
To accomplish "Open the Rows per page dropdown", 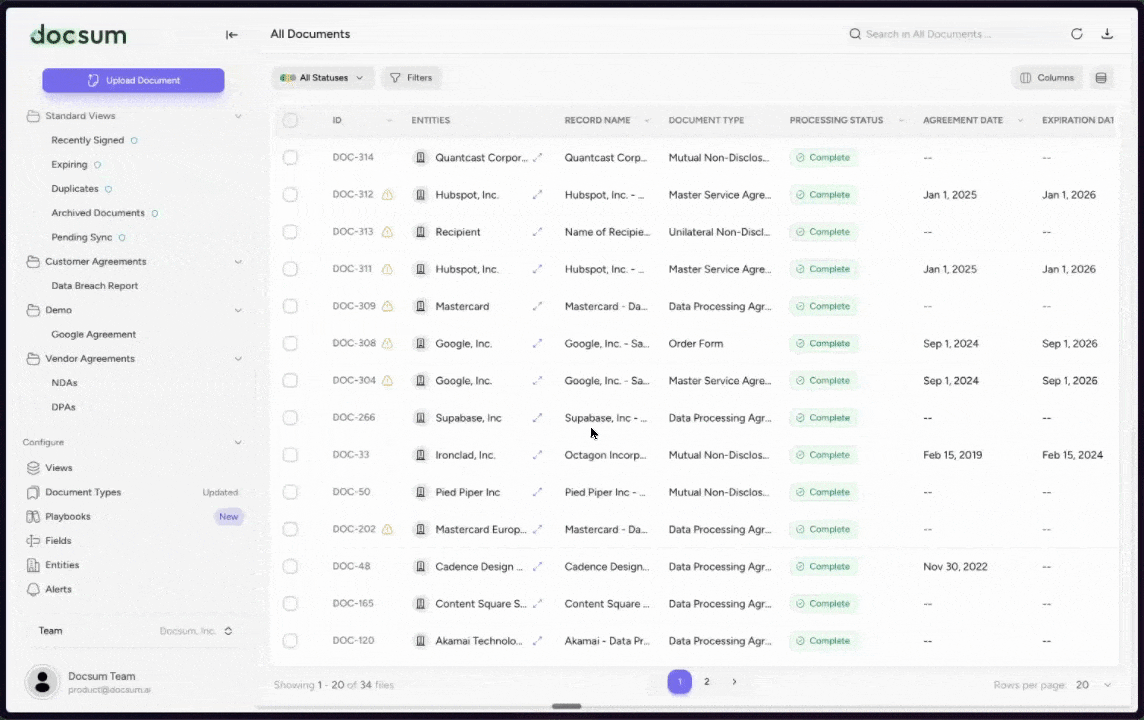I will point(1093,685).
